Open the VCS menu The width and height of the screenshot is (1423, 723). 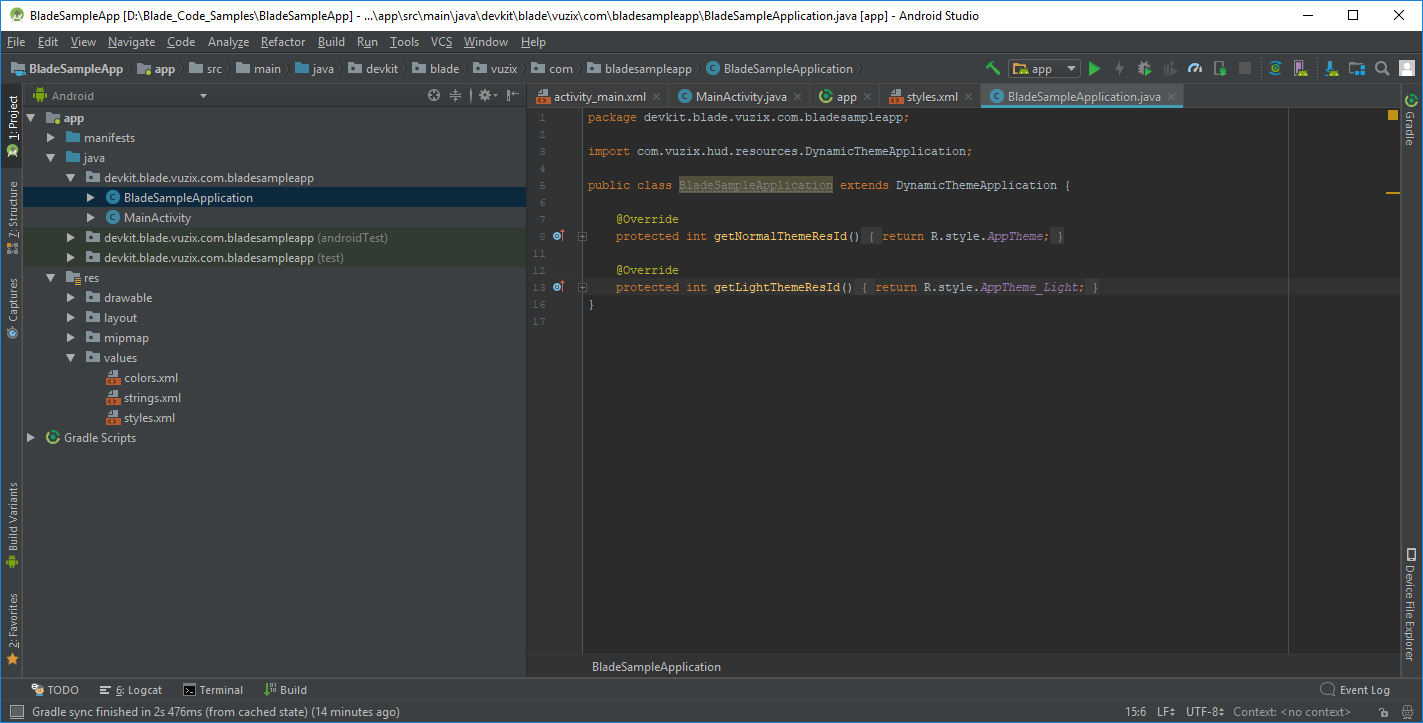pyautogui.click(x=442, y=42)
